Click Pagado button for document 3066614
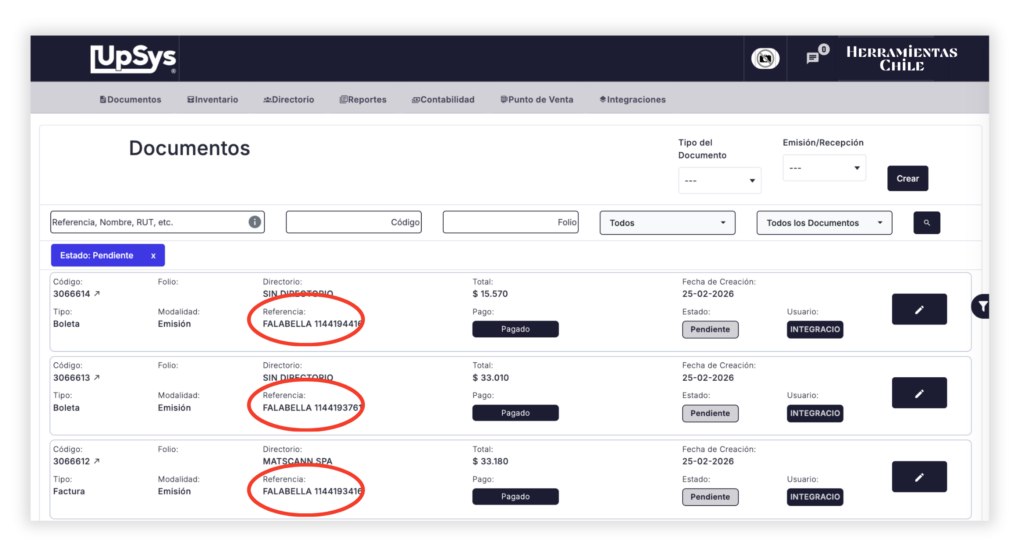The width and height of the screenshot is (1024, 558). click(x=515, y=329)
